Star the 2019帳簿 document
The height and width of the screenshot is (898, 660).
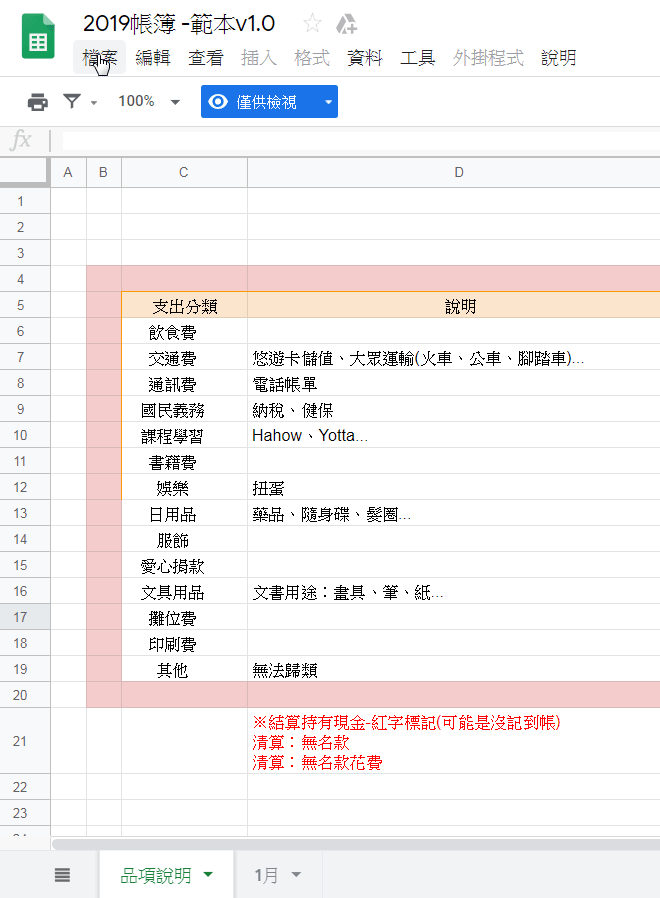(312, 24)
